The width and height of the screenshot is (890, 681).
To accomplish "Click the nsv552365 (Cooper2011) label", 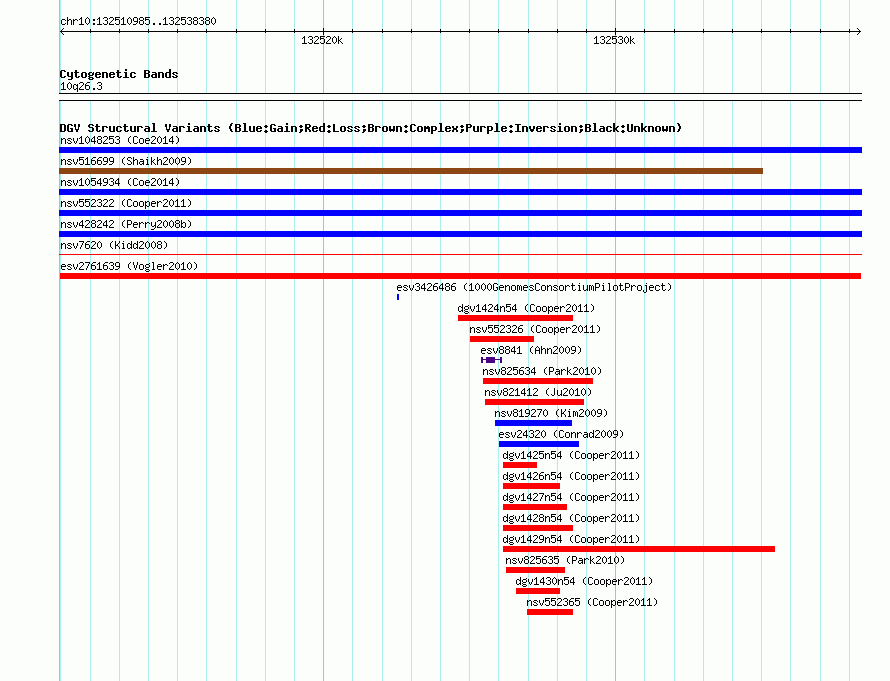I will 592,602.
